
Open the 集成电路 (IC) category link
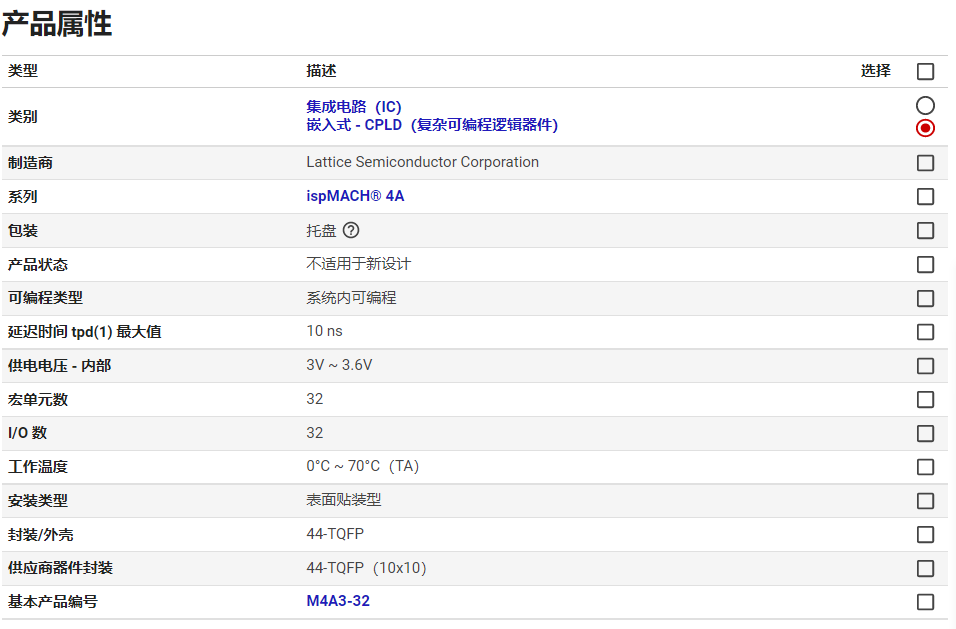354,107
